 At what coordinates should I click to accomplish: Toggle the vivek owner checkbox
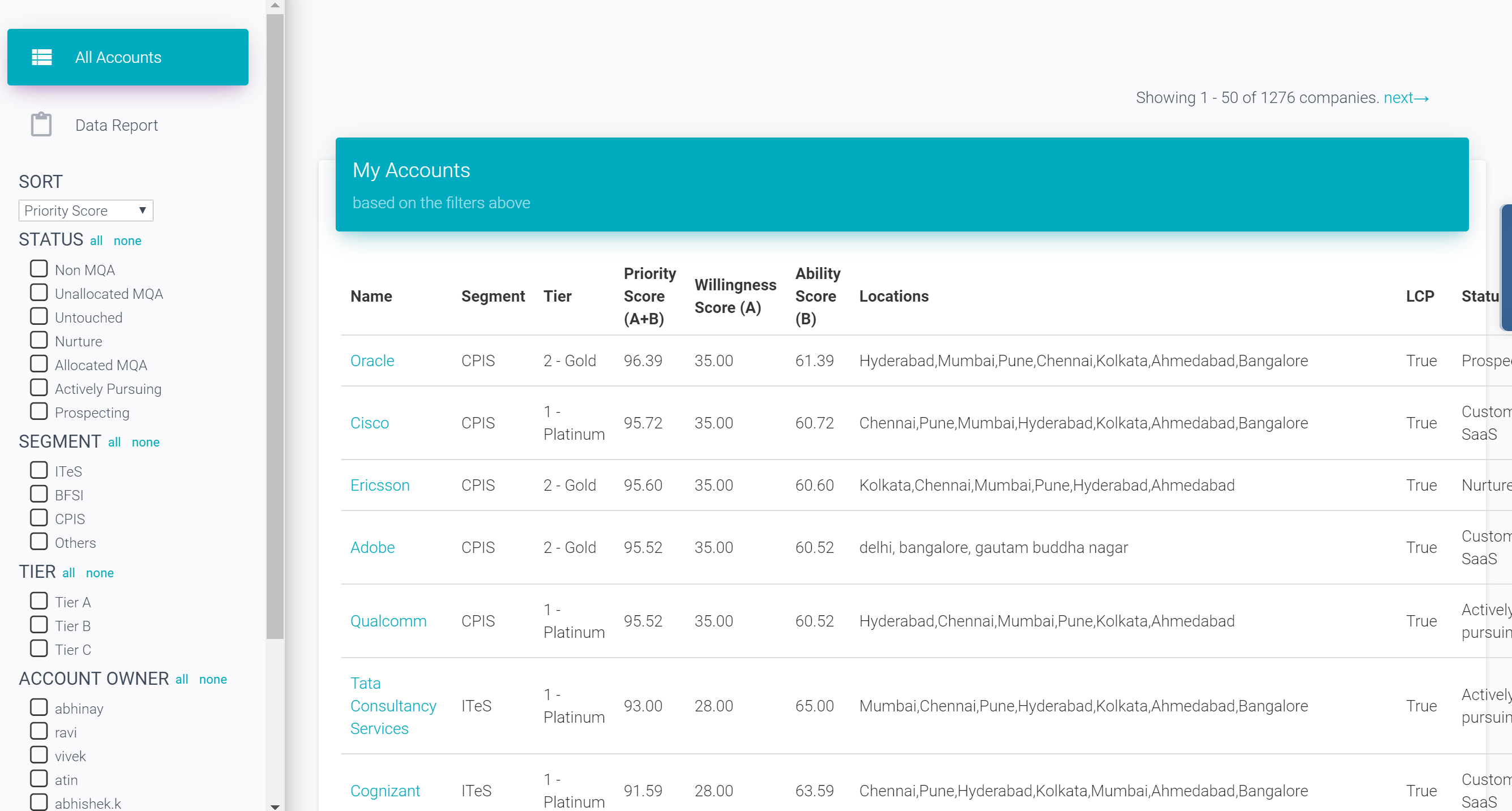(x=38, y=754)
